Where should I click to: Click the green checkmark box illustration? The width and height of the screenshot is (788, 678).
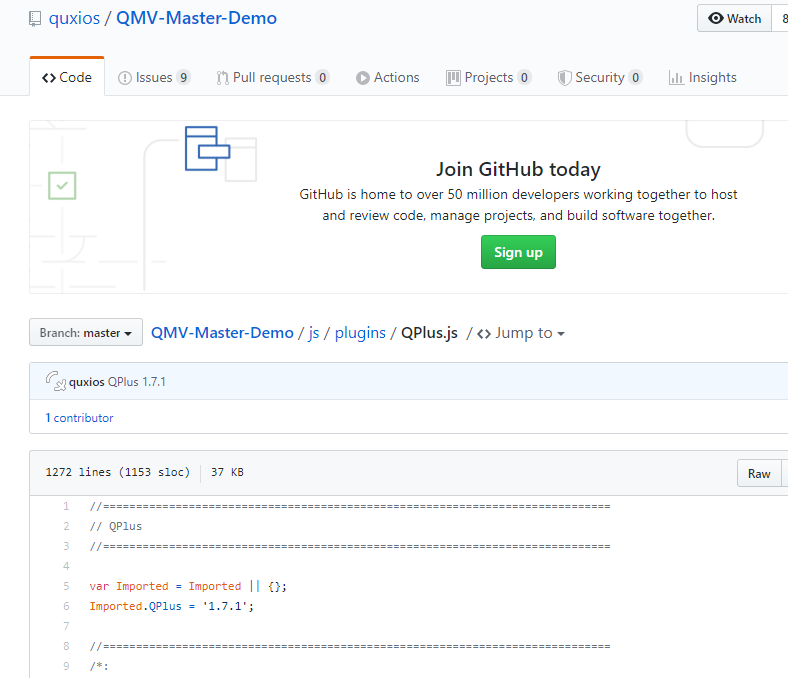tap(62, 185)
